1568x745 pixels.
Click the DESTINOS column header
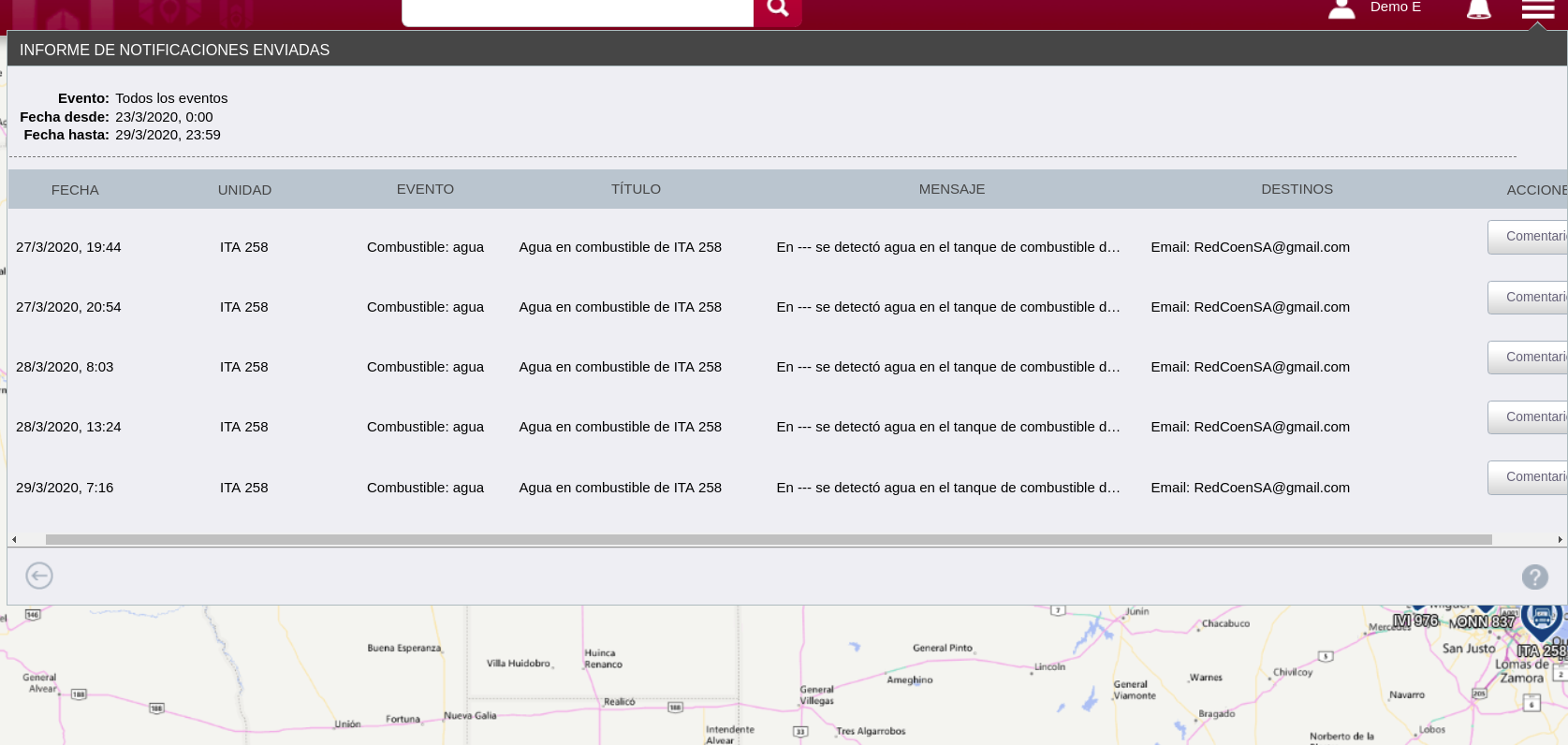1297,189
